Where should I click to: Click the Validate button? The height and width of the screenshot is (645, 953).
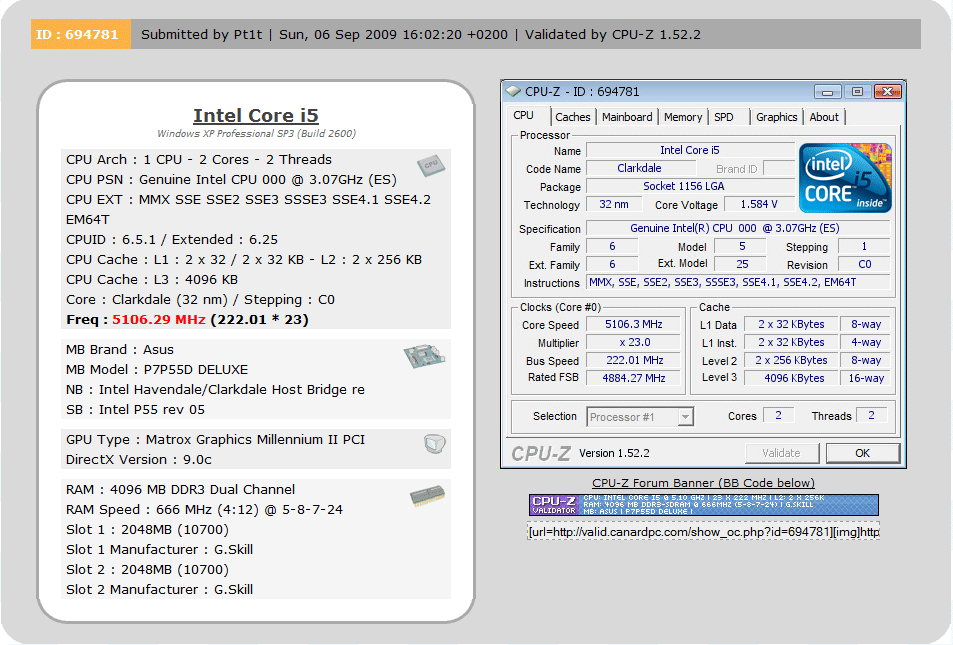pyautogui.click(x=781, y=453)
